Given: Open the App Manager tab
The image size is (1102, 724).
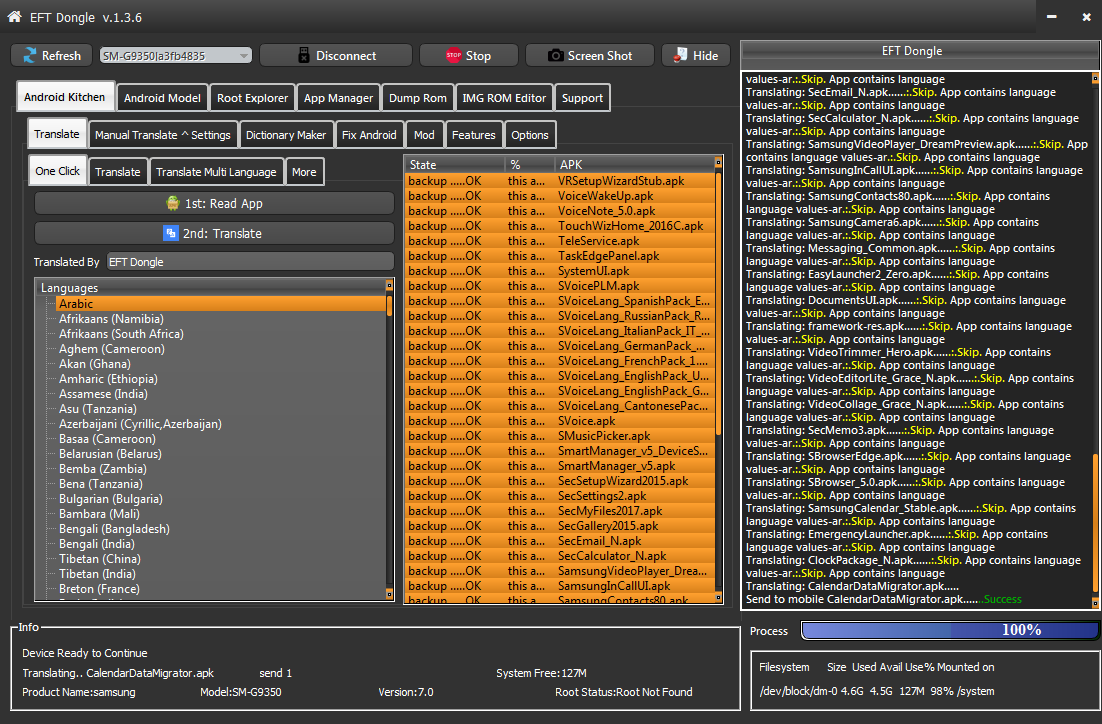Looking at the screenshot, I should (338, 98).
